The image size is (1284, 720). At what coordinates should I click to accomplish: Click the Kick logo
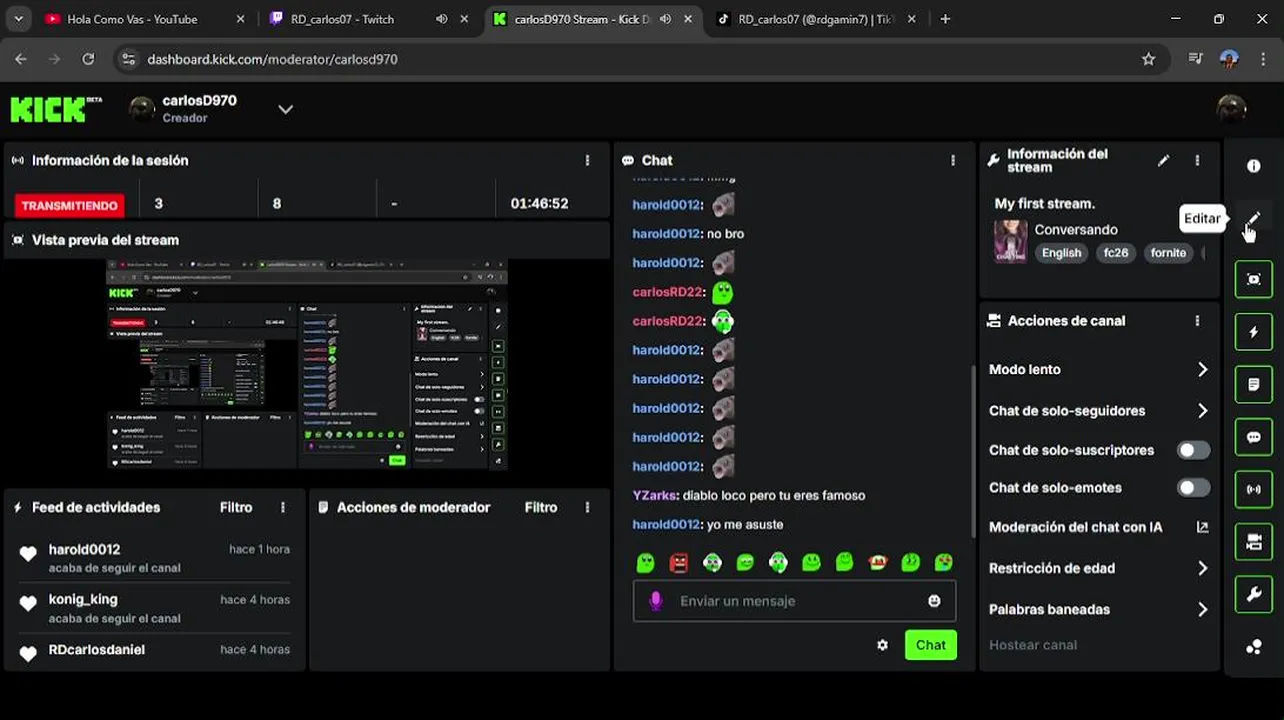(56, 109)
